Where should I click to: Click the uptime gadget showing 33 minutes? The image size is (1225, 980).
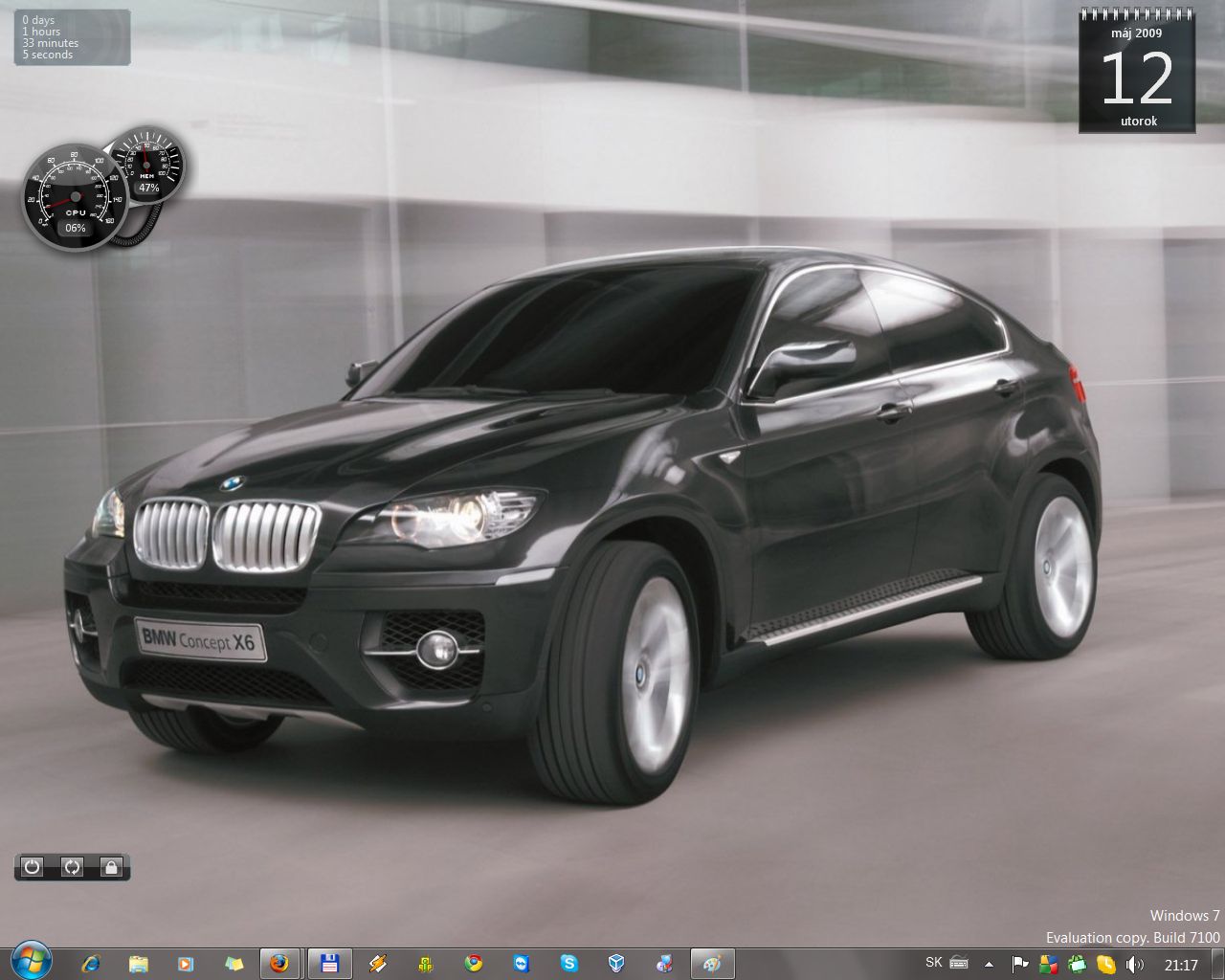tap(72, 37)
